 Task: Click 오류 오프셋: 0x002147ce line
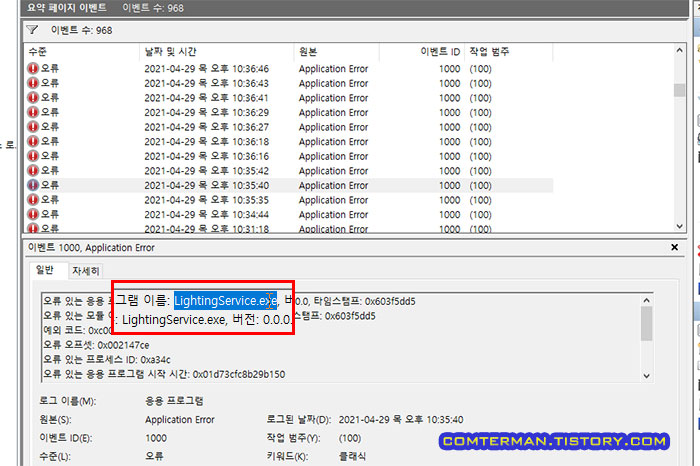96,345
